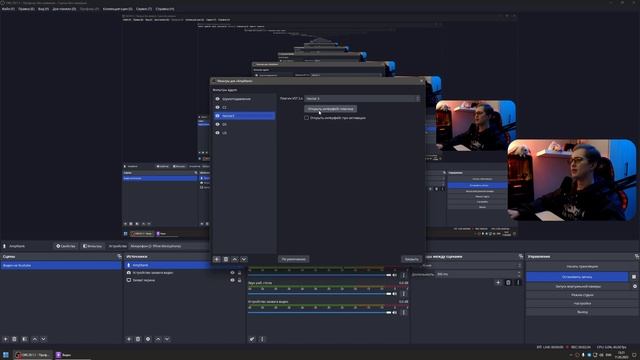
Task: Open advanced audio properties in mixer toolbar
Action: pos(252,339)
